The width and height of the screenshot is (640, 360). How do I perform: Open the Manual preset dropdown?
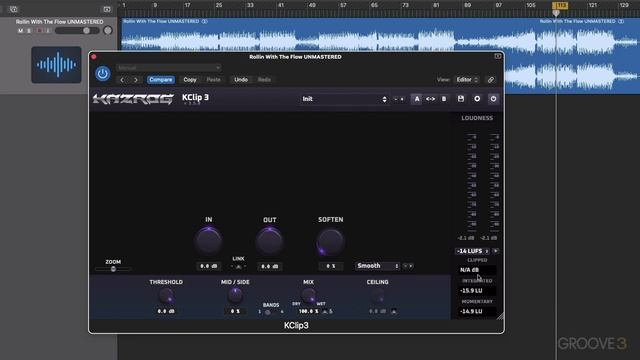point(169,68)
